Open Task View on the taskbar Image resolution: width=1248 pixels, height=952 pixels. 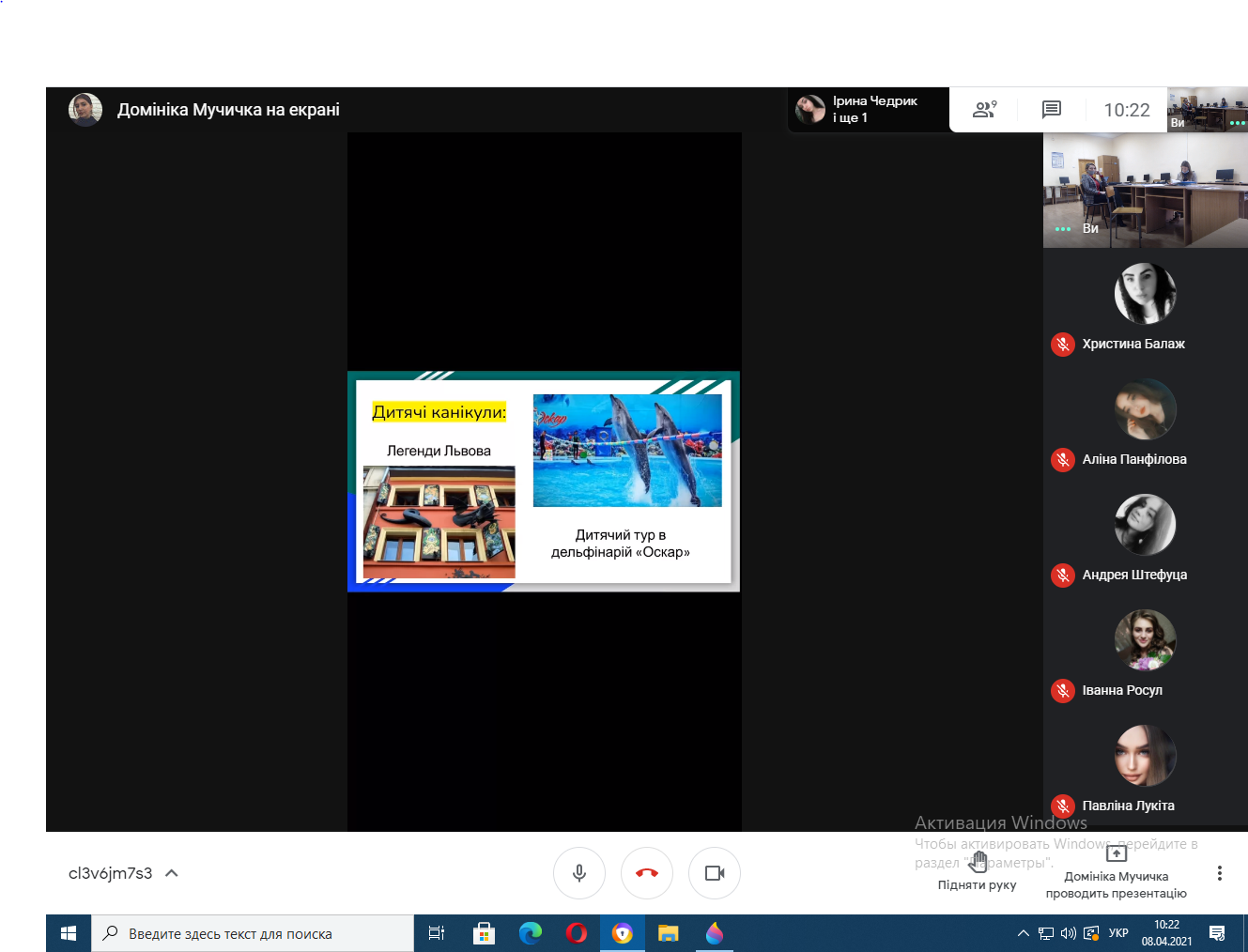tap(437, 933)
